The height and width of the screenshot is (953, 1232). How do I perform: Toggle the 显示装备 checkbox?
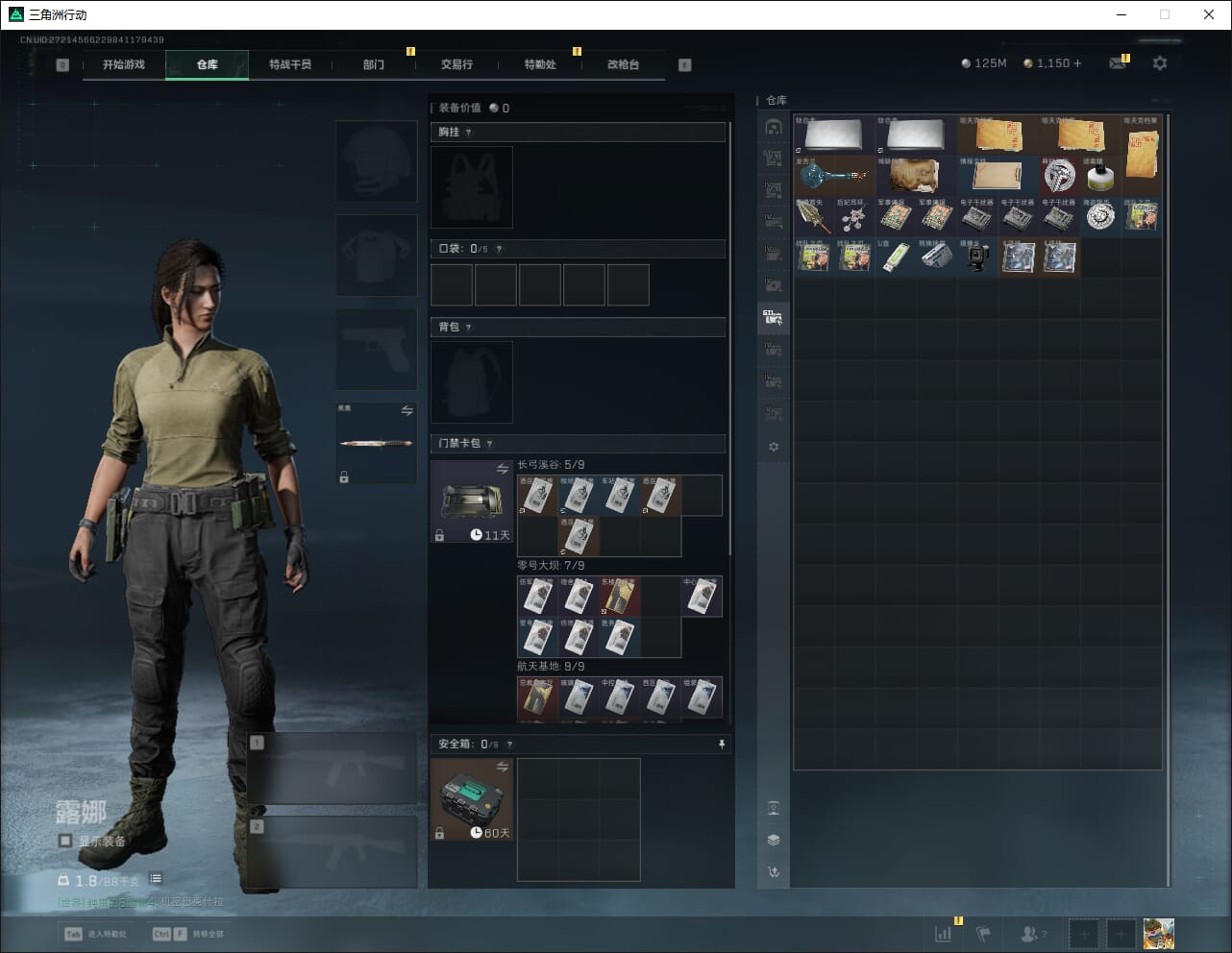click(65, 841)
